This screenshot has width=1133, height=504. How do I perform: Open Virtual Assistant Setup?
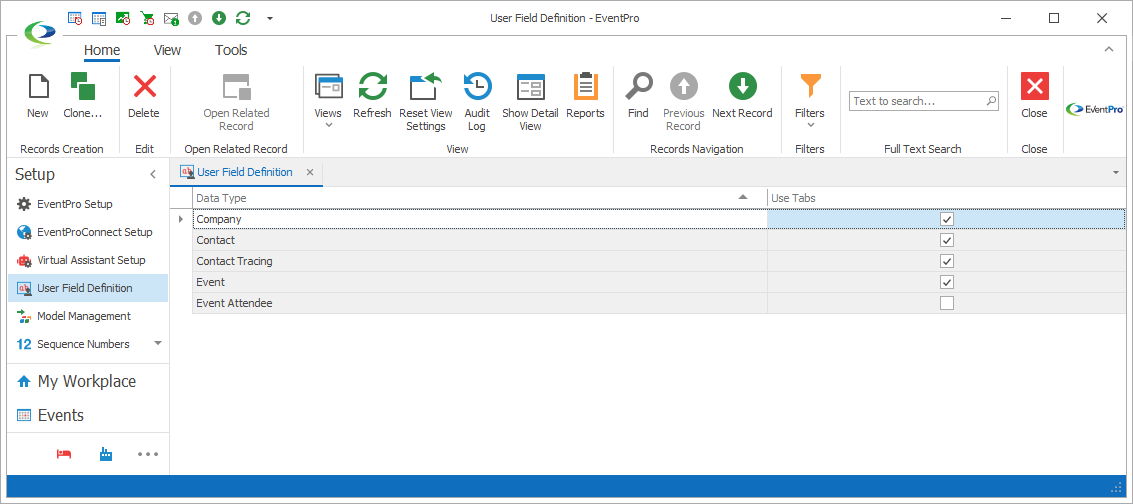[87, 260]
